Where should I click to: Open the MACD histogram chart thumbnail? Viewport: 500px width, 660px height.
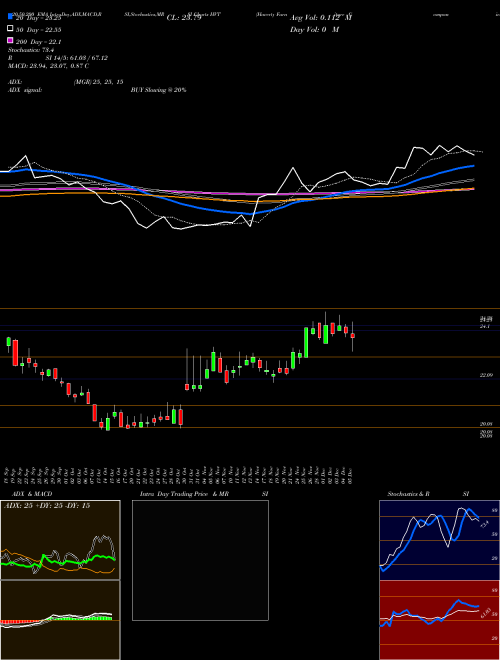pos(60,620)
